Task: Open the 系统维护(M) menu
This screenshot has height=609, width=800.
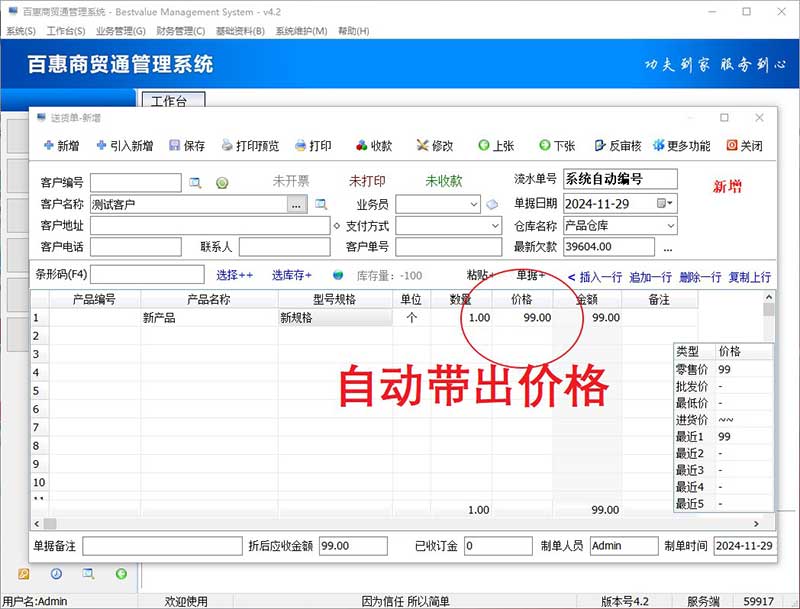Action: pyautogui.click(x=302, y=31)
